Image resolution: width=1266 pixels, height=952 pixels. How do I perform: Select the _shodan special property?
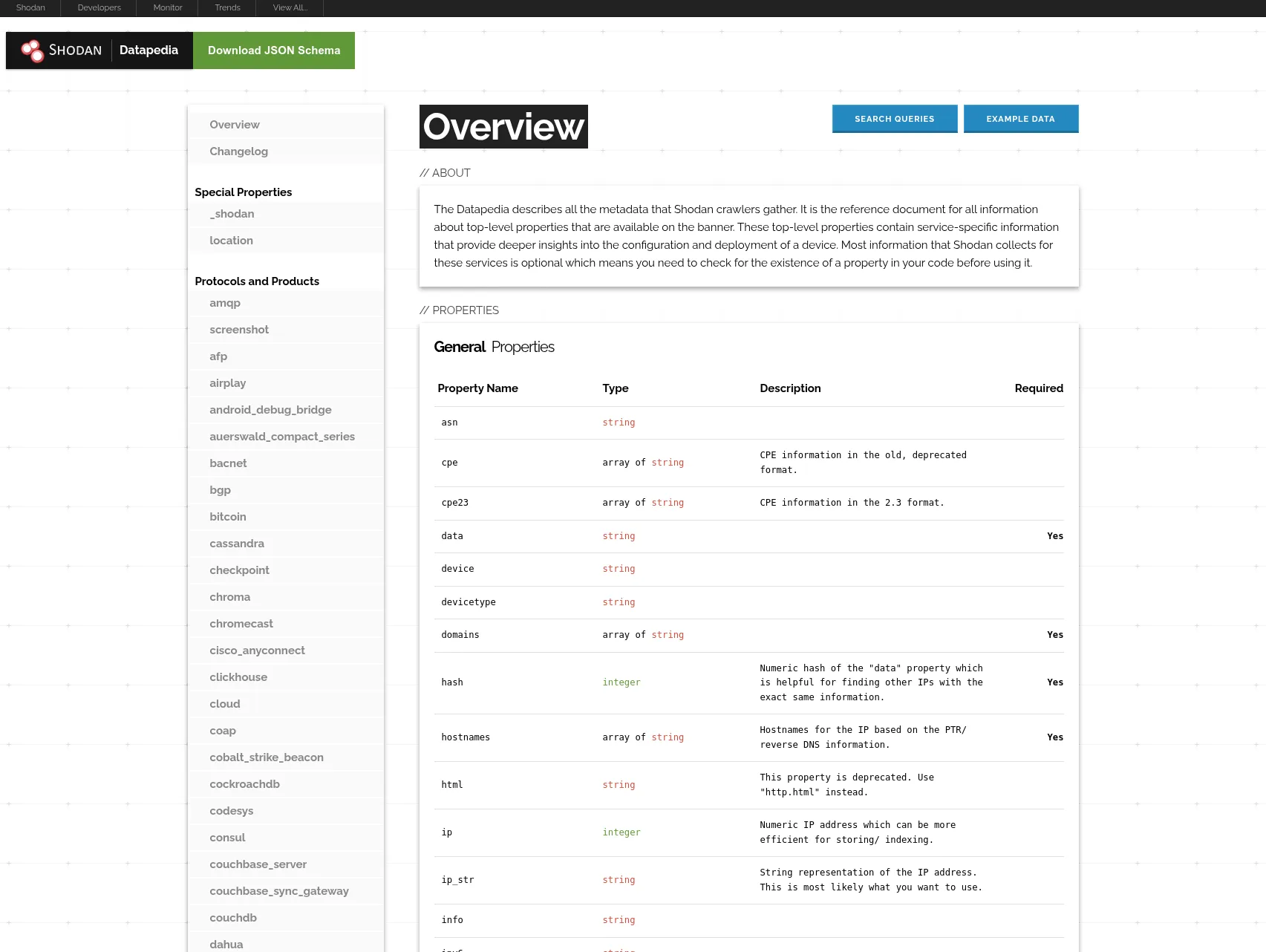point(232,214)
